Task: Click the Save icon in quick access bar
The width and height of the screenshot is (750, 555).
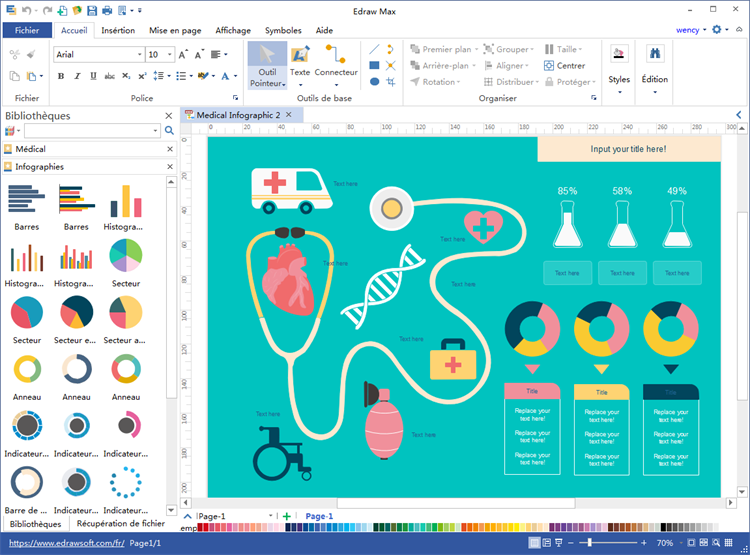Action: [x=92, y=10]
